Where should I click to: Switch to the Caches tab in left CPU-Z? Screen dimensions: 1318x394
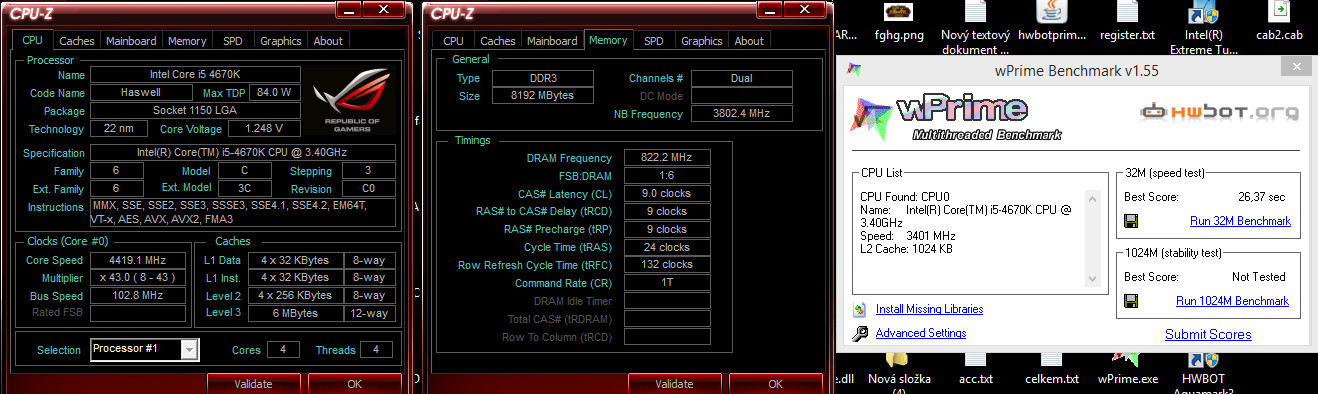point(77,41)
